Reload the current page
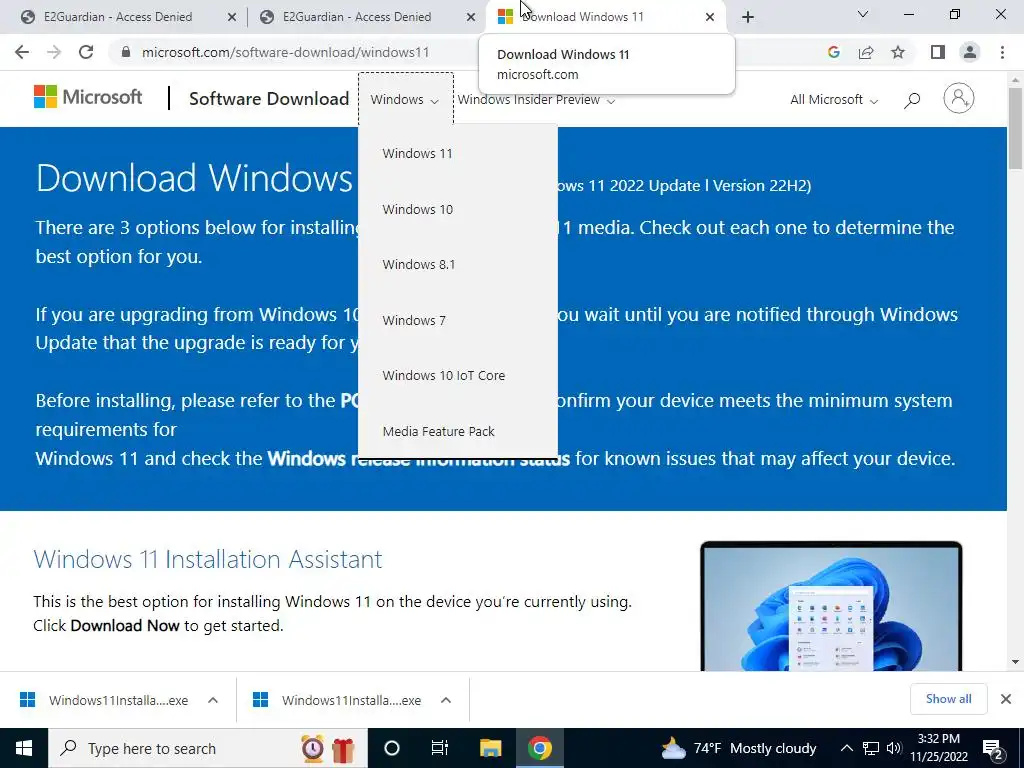 [86, 52]
